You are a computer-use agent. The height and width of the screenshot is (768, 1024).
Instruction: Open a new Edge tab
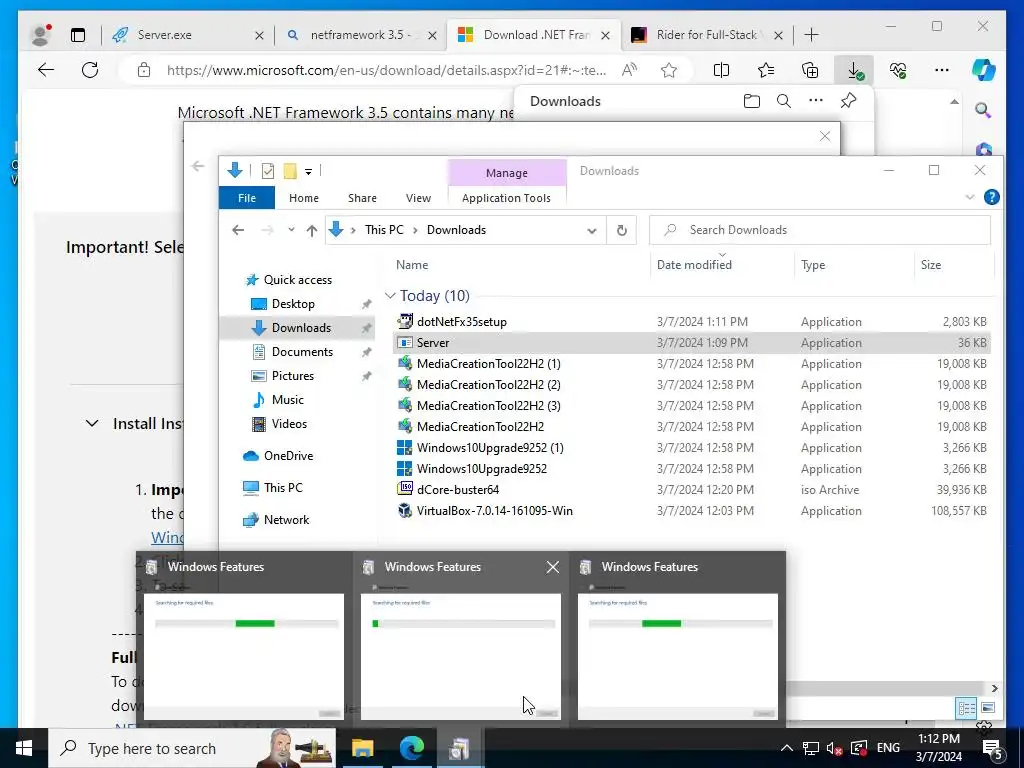click(812, 35)
